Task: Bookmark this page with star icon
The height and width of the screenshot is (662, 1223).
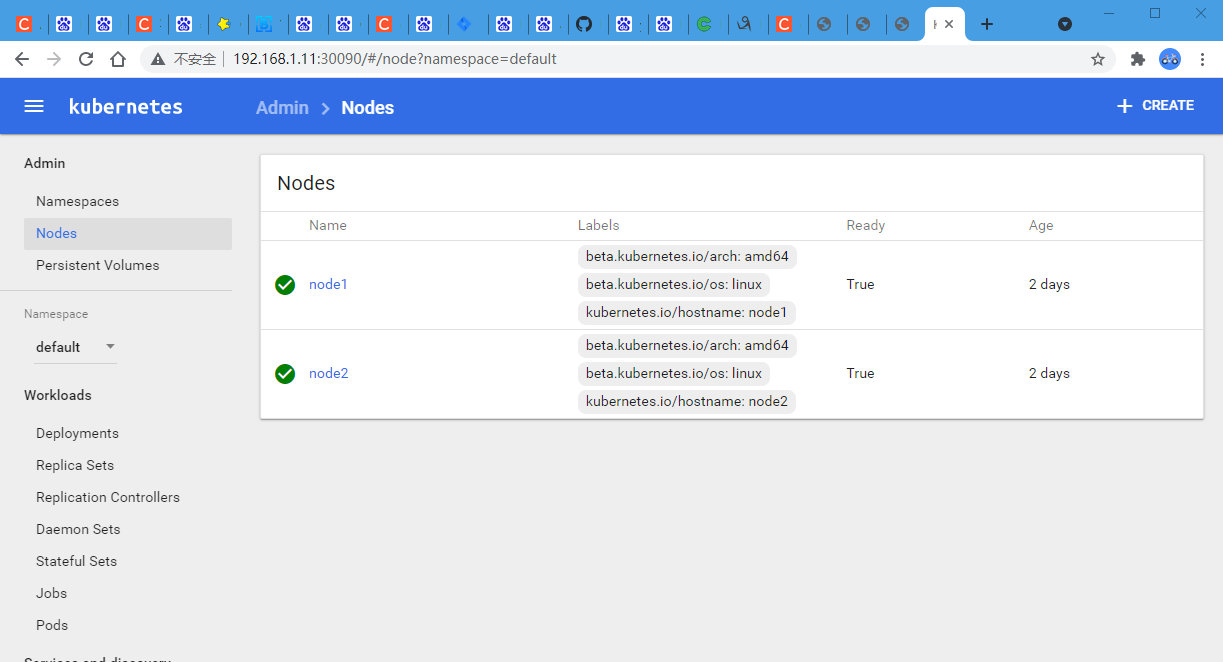Action: pos(1098,59)
